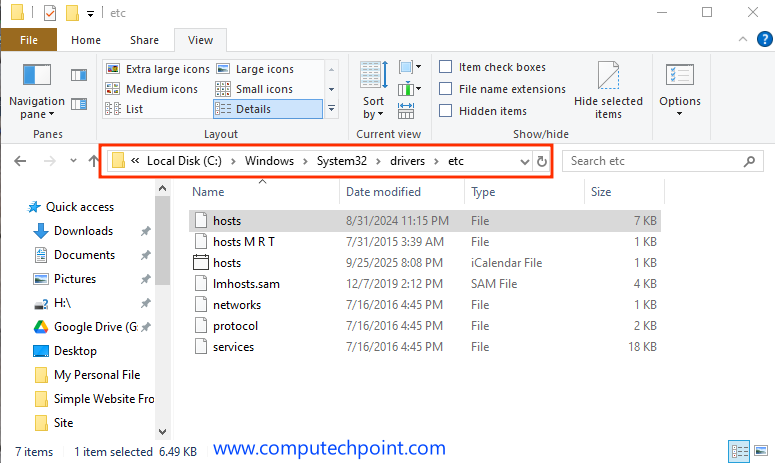Open the Options icon in ribbon
Screen dimensions: 775x463
[x=679, y=80]
